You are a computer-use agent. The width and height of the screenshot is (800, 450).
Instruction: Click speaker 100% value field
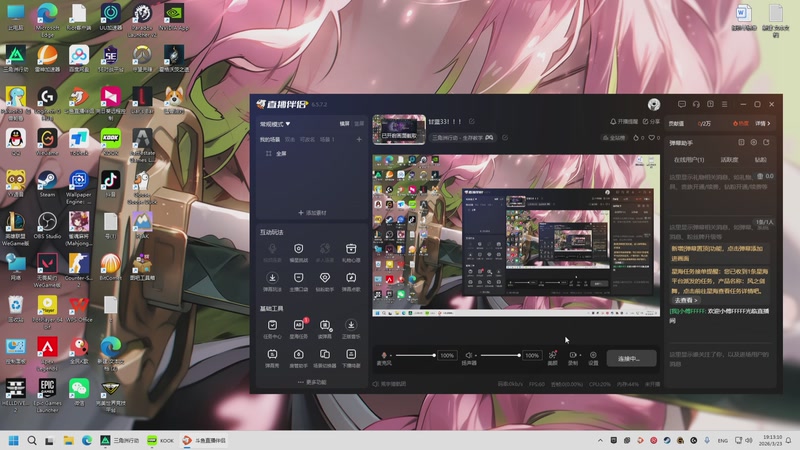click(x=532, y=355)
